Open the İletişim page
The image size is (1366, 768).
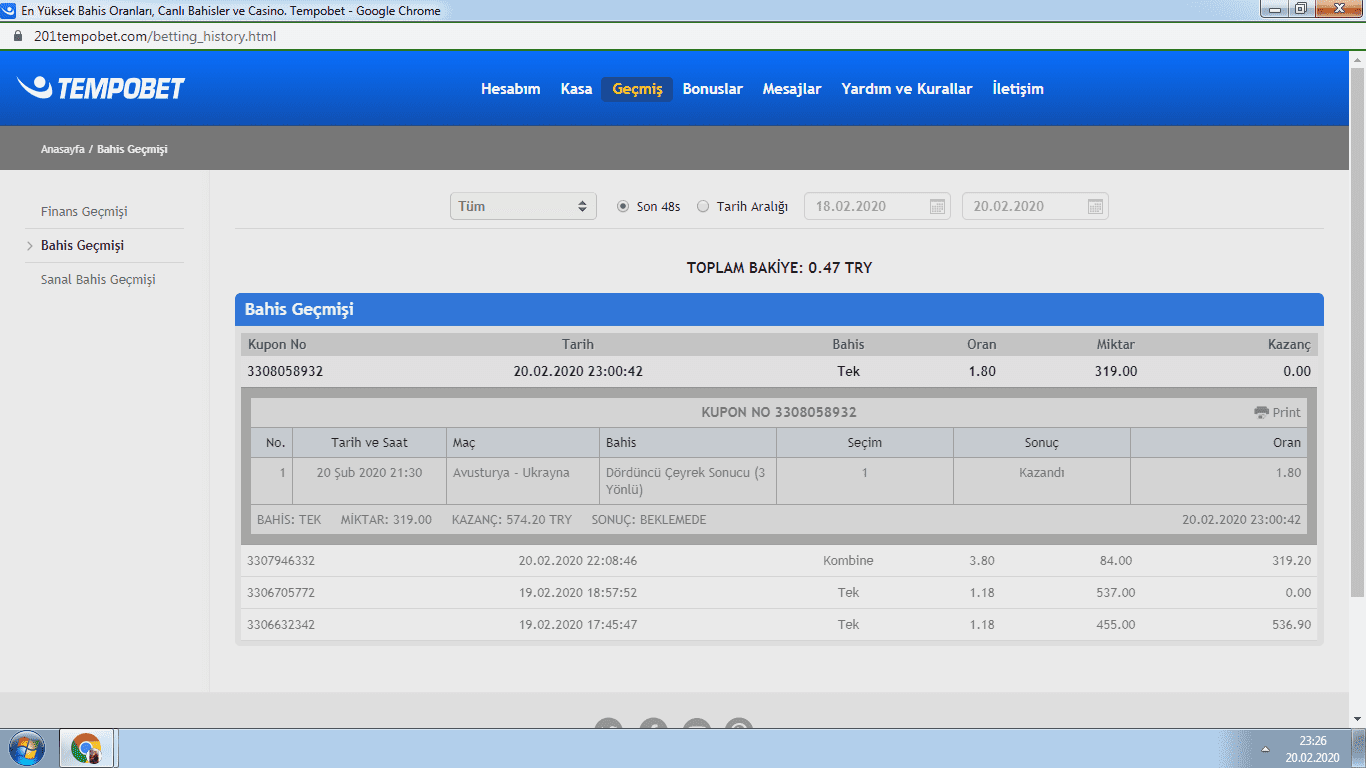tap(1018, 89)
